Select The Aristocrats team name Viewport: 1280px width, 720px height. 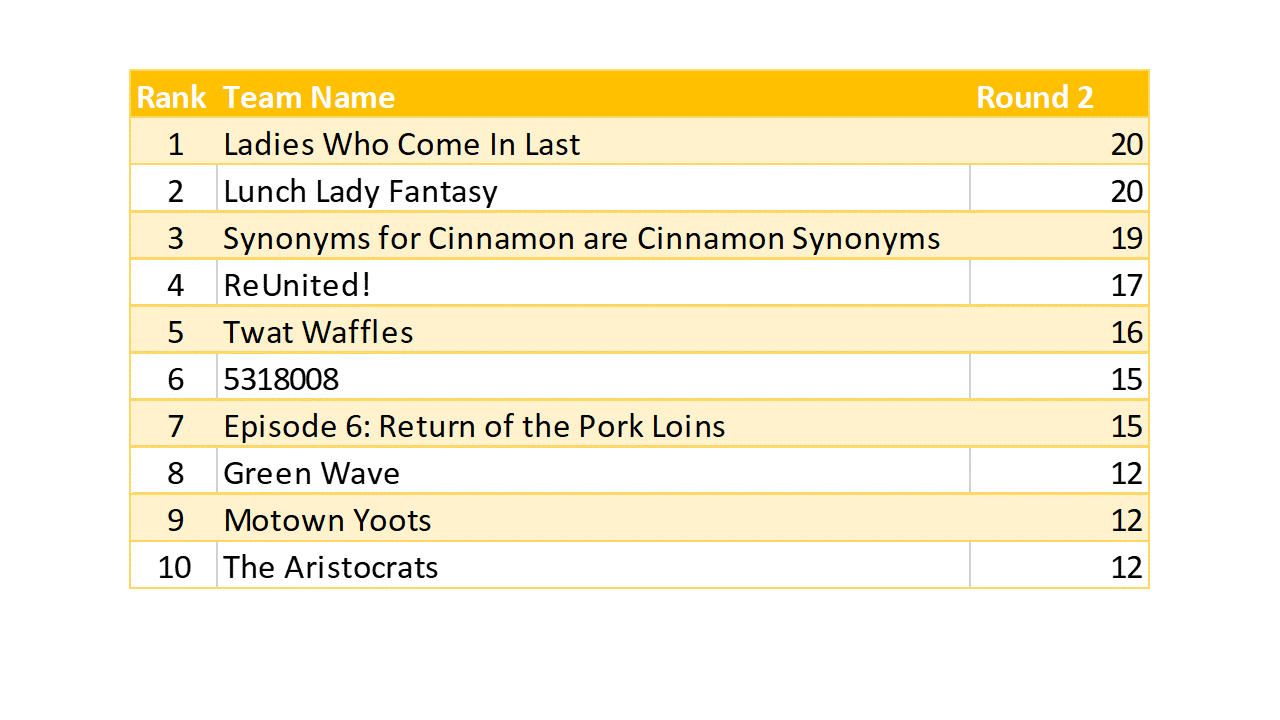point(330,567)
